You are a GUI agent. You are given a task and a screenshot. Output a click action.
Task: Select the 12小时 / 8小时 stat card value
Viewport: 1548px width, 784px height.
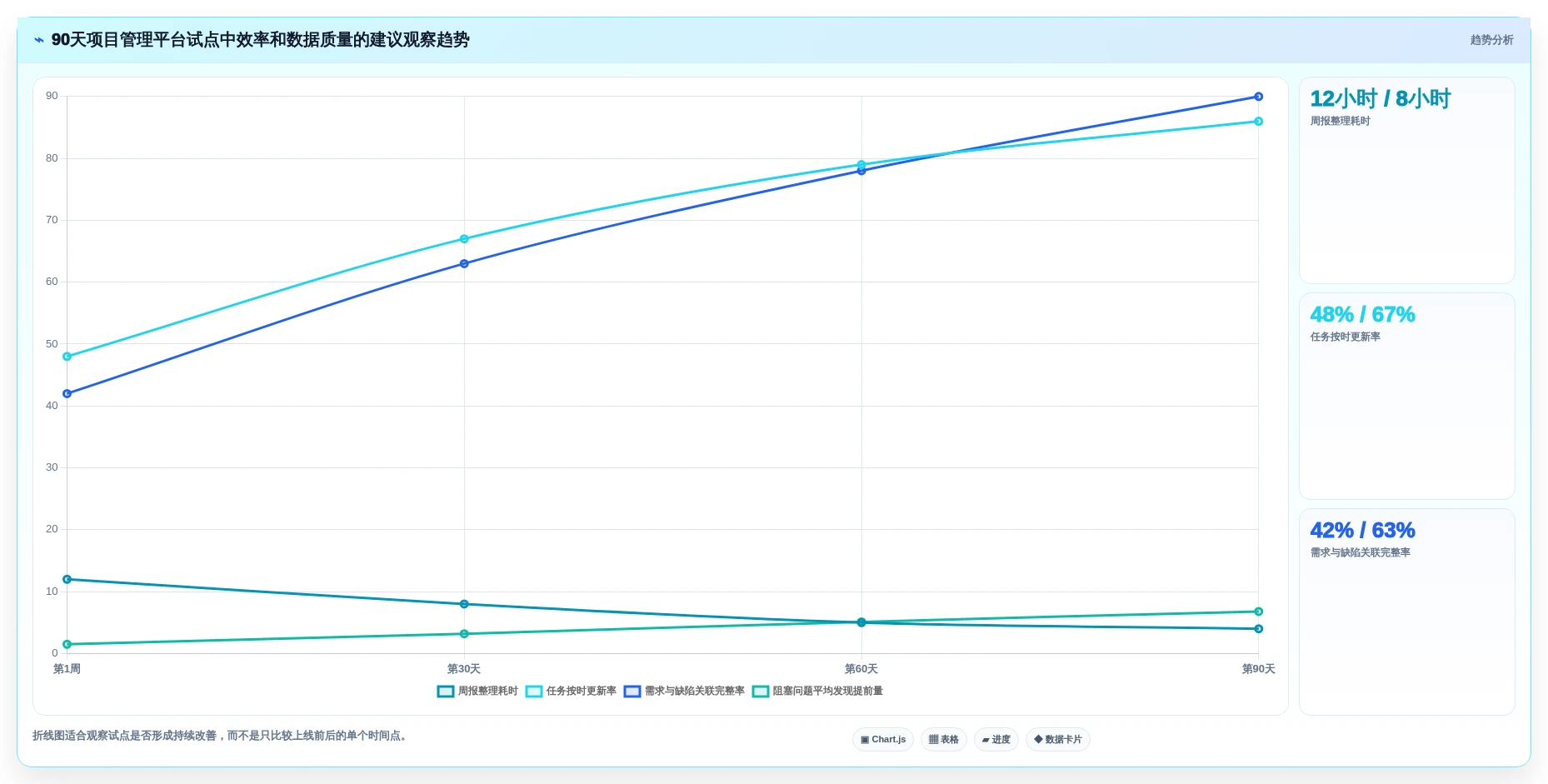(1380, 99)
